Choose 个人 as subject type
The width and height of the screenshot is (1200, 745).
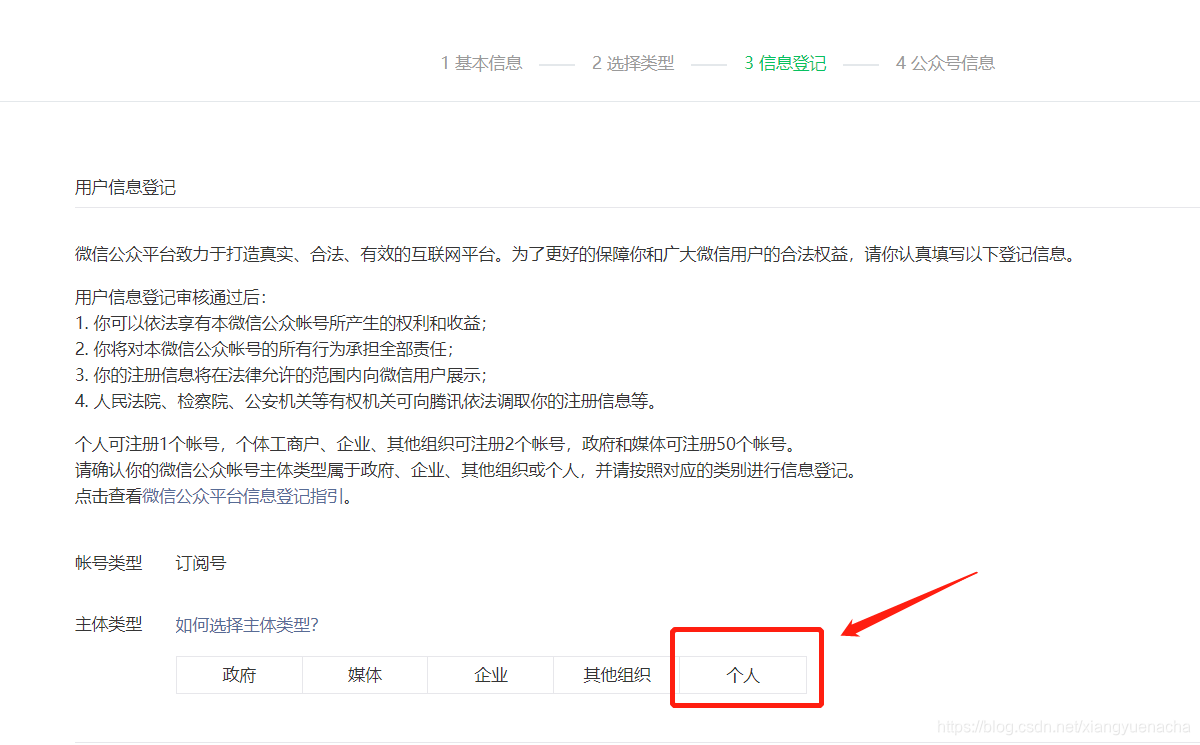pos(743,675)
